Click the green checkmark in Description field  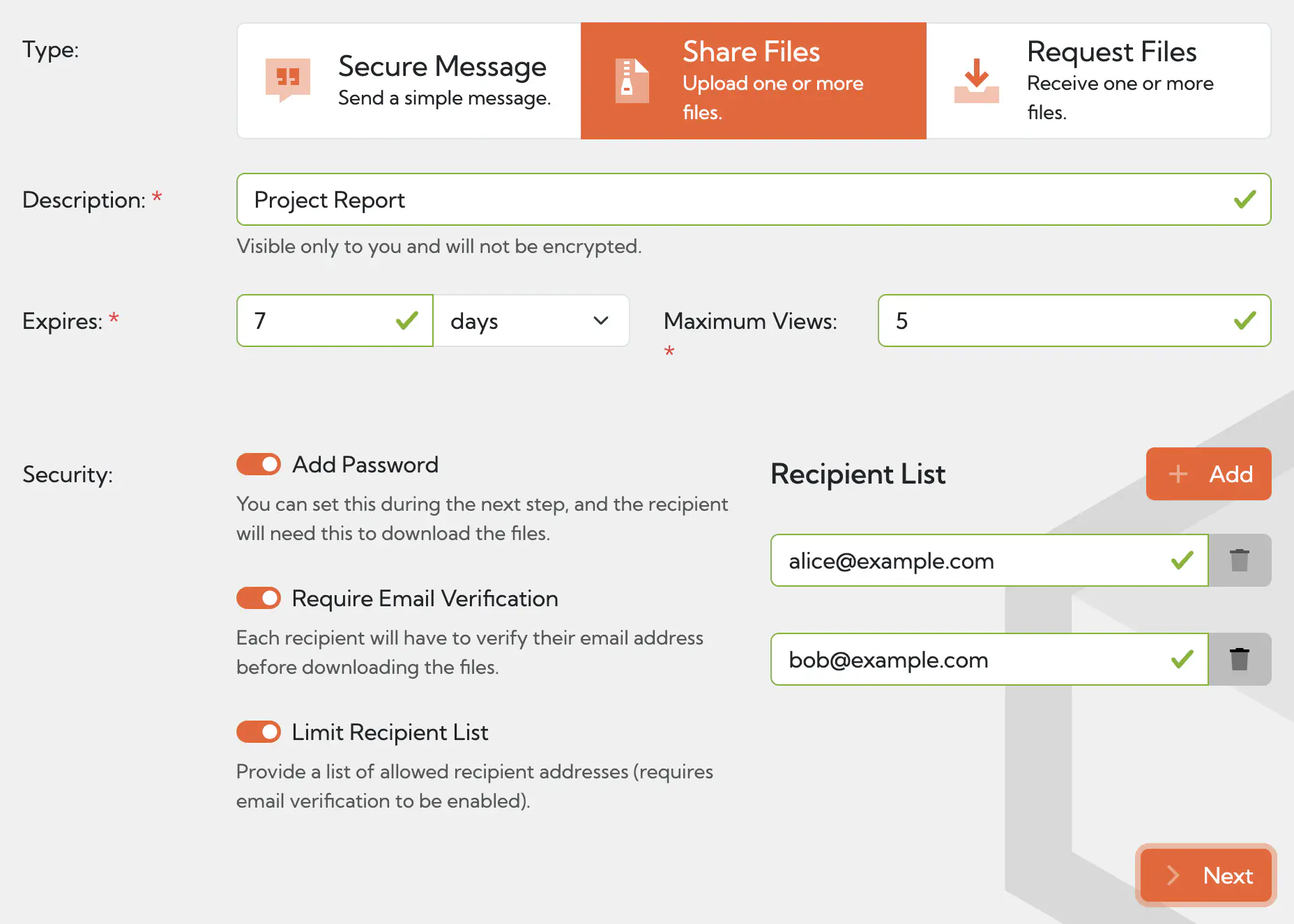1244,200
